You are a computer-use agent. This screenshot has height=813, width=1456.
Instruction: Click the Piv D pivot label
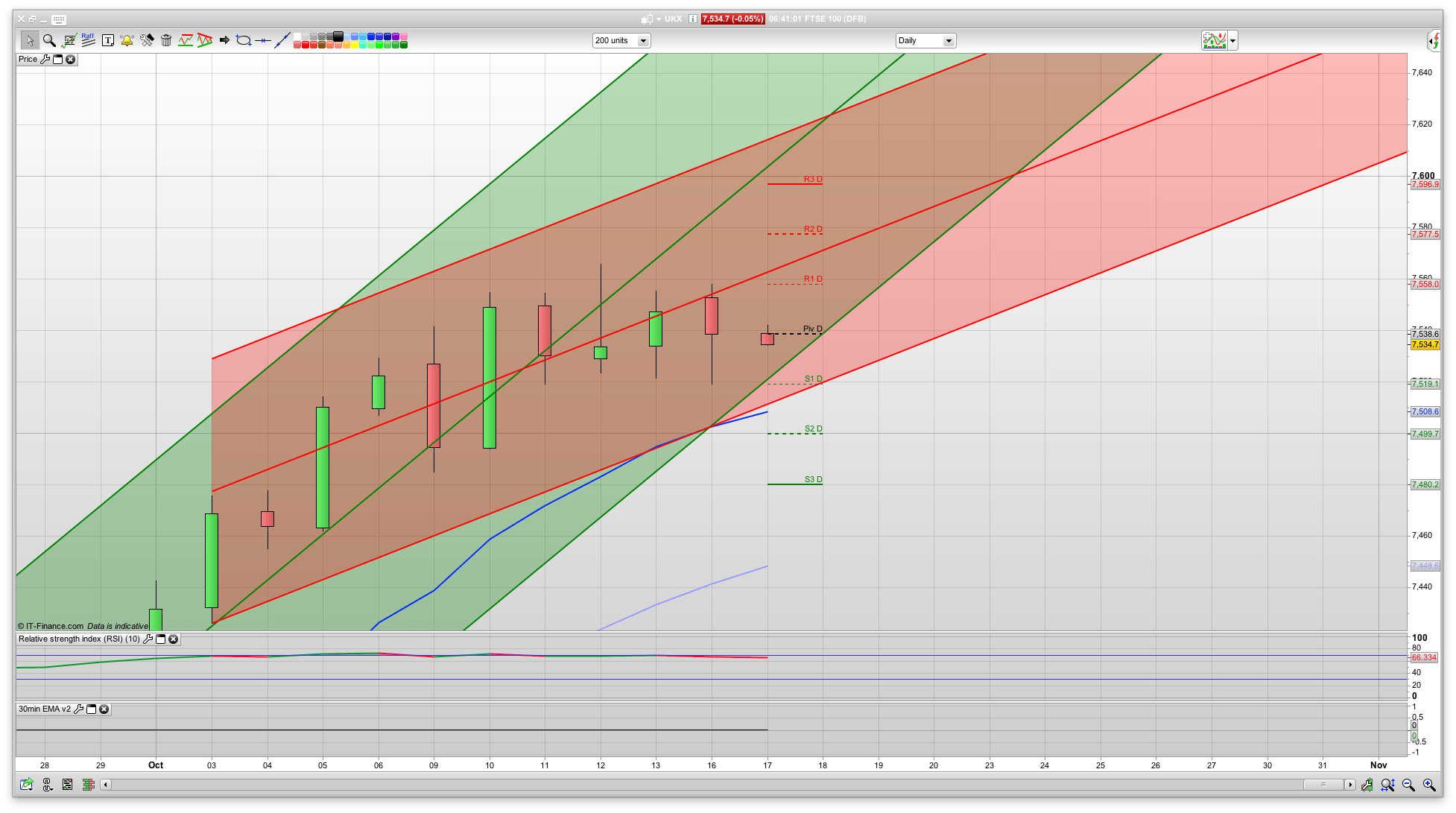[813, 329]
